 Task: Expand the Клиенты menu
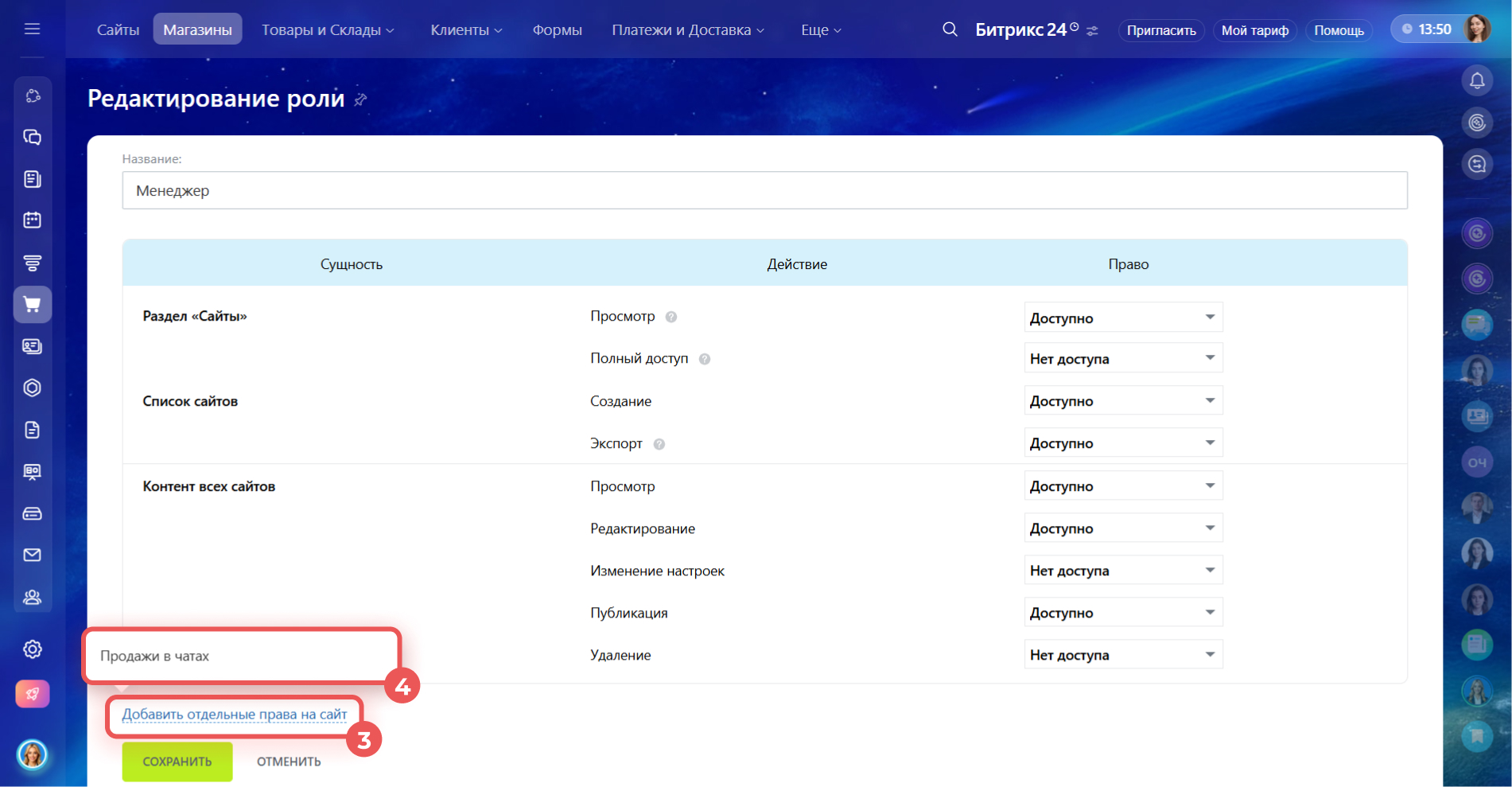tap(466, 30)
